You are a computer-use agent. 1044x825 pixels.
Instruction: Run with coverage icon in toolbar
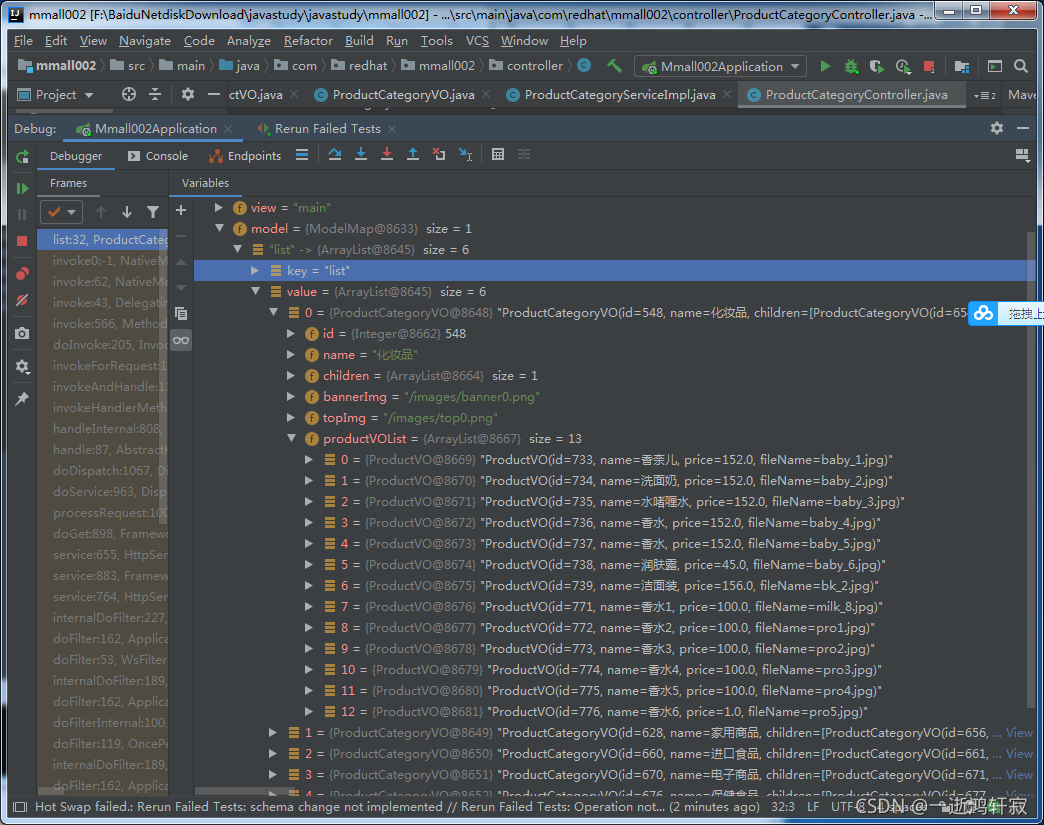coord(877,66)
